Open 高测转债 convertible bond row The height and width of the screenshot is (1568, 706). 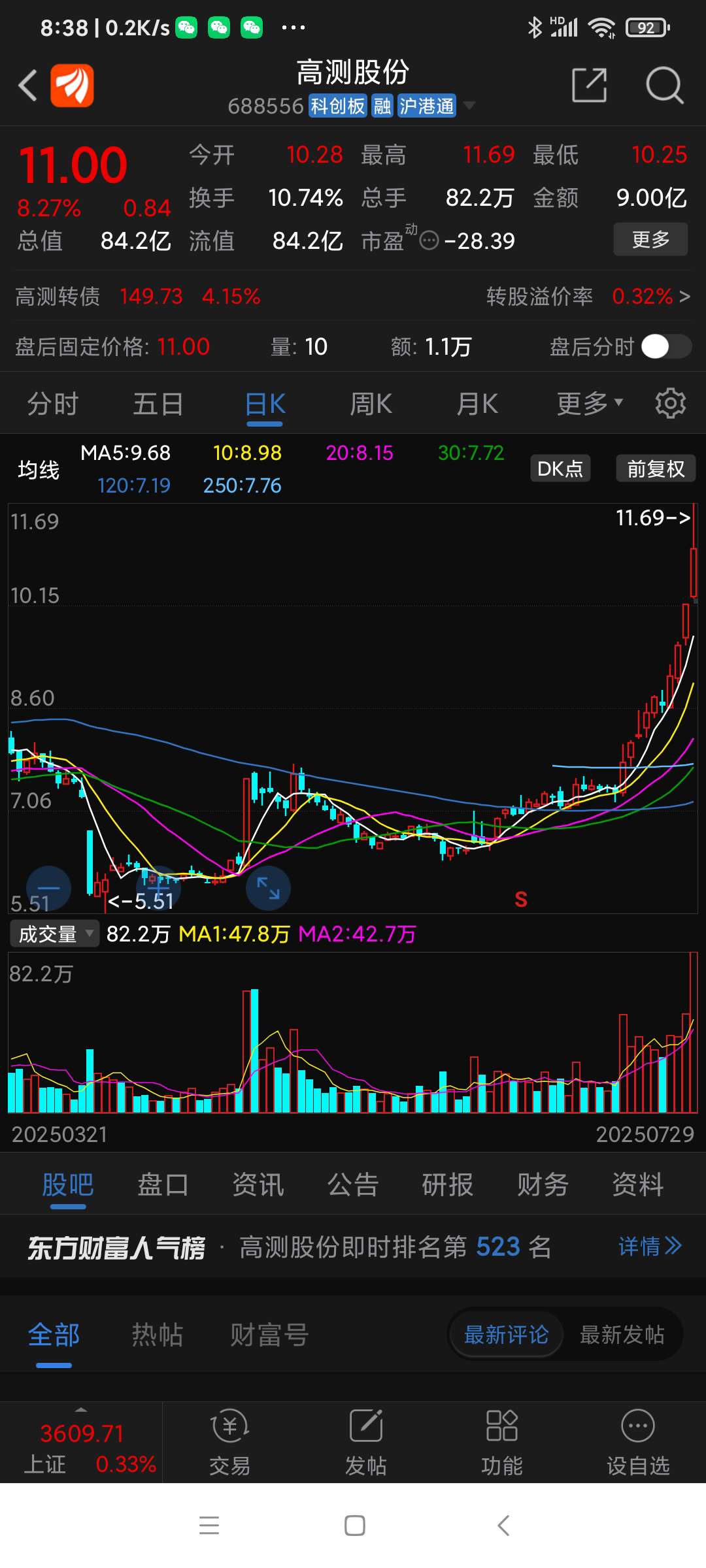(x=138, y=297)
